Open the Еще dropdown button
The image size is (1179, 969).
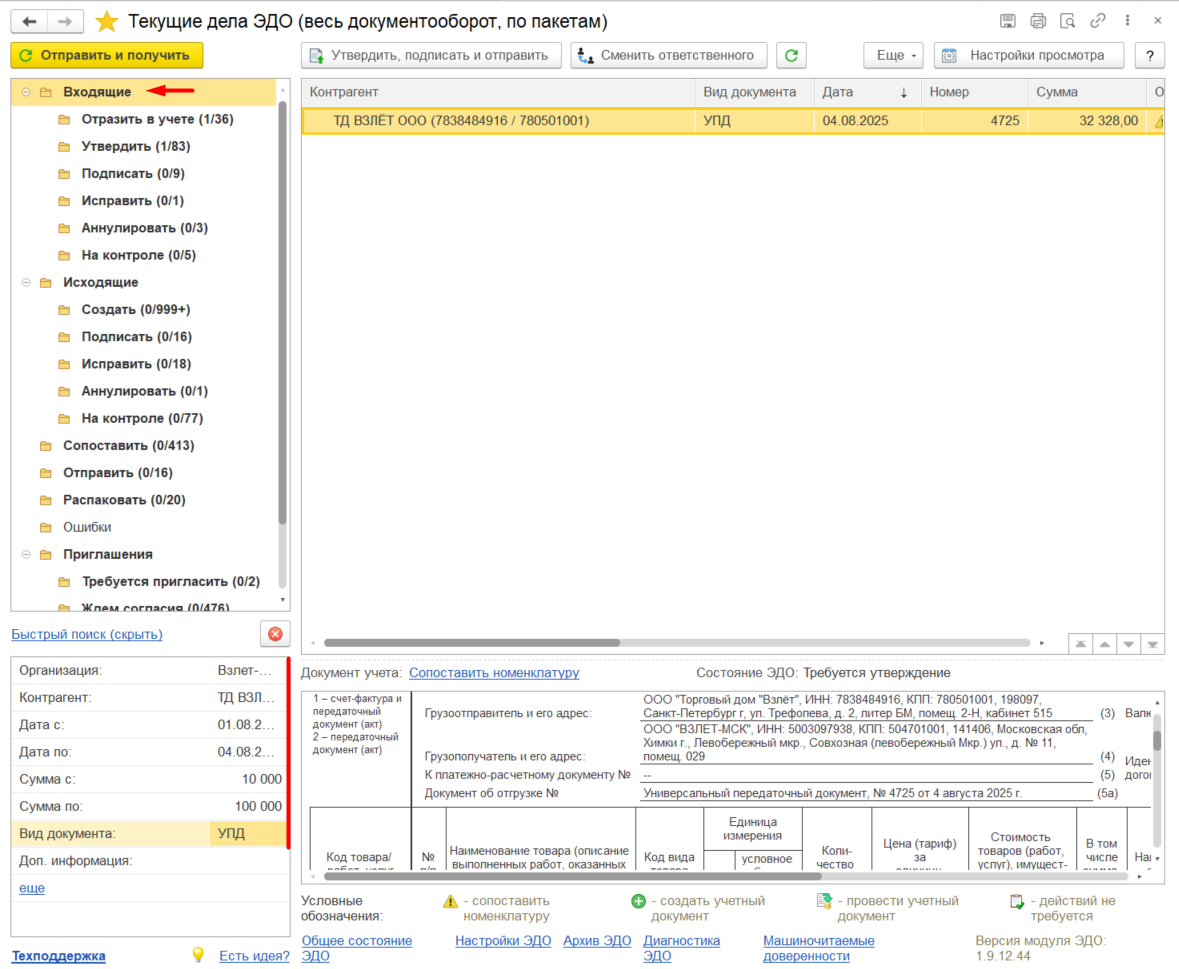(893, 56)
